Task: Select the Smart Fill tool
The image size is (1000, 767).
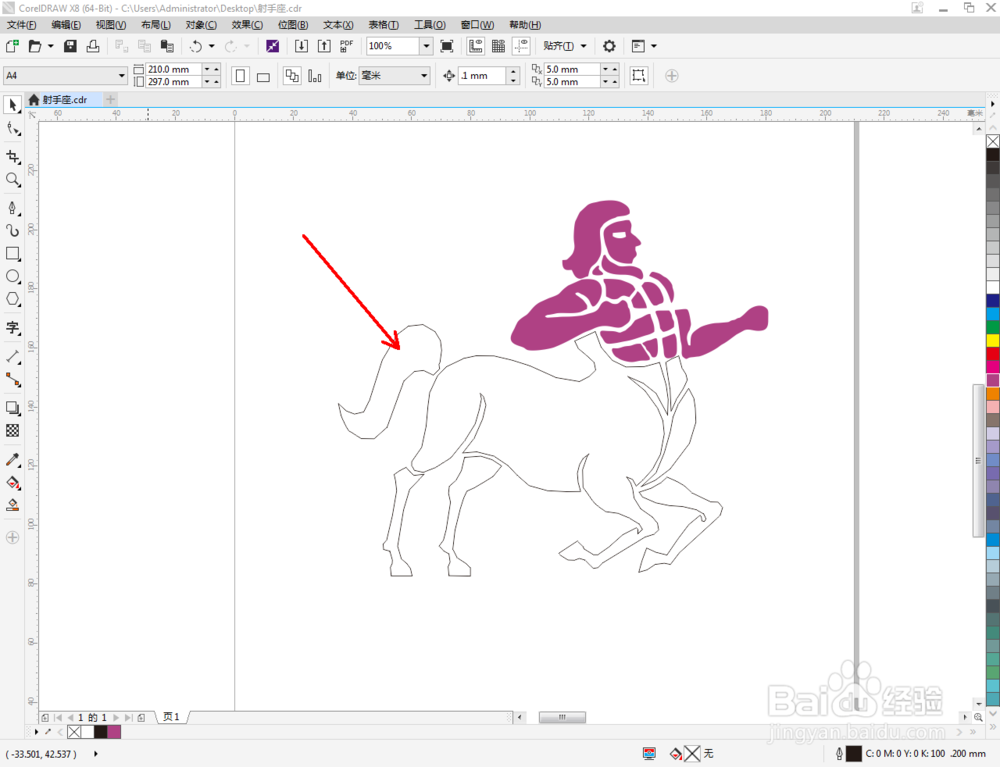Action: 12,506
